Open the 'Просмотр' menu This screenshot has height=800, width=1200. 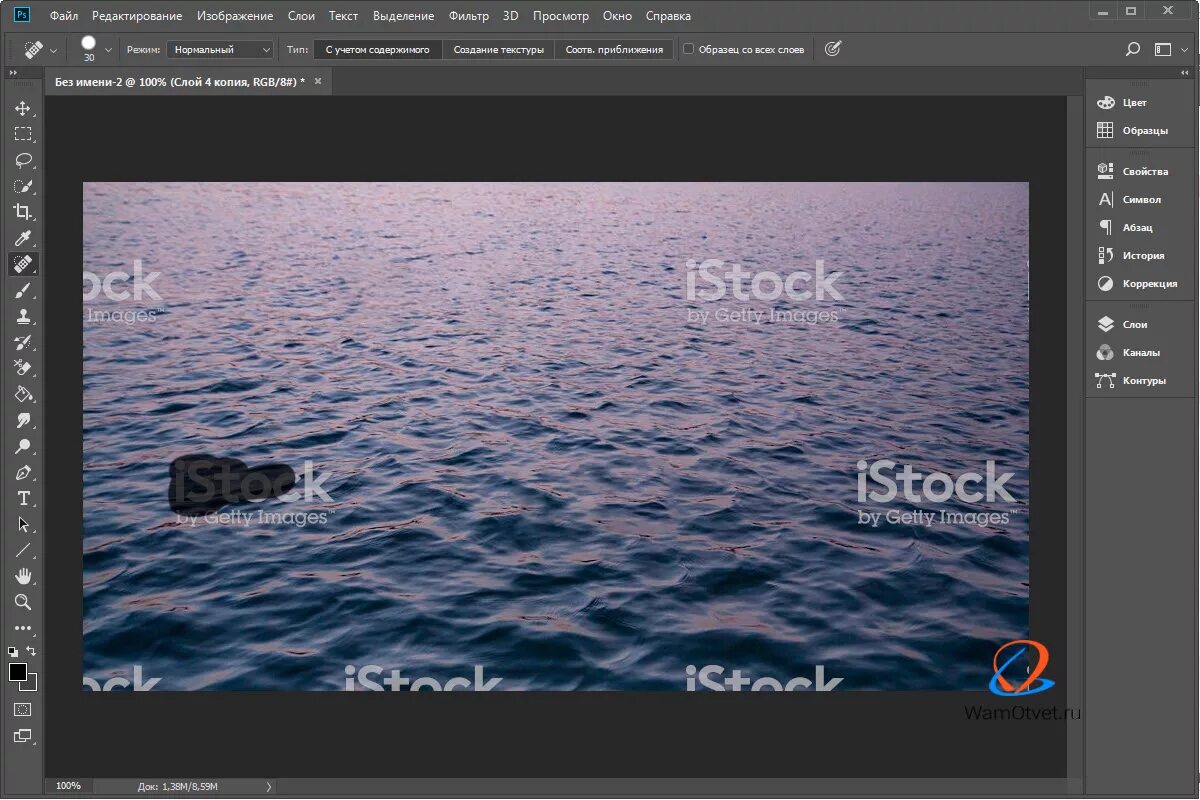pyautogui.click(x=561, y=16)
